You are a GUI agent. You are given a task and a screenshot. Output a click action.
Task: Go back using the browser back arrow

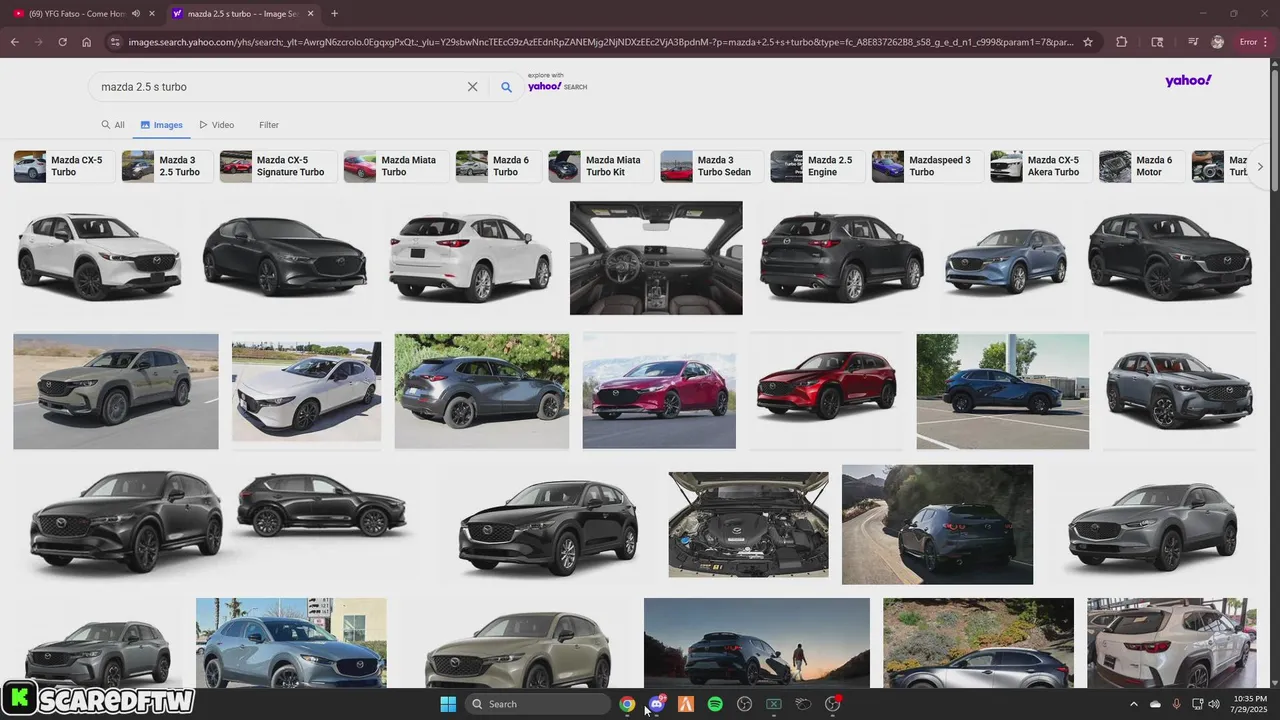14,42
